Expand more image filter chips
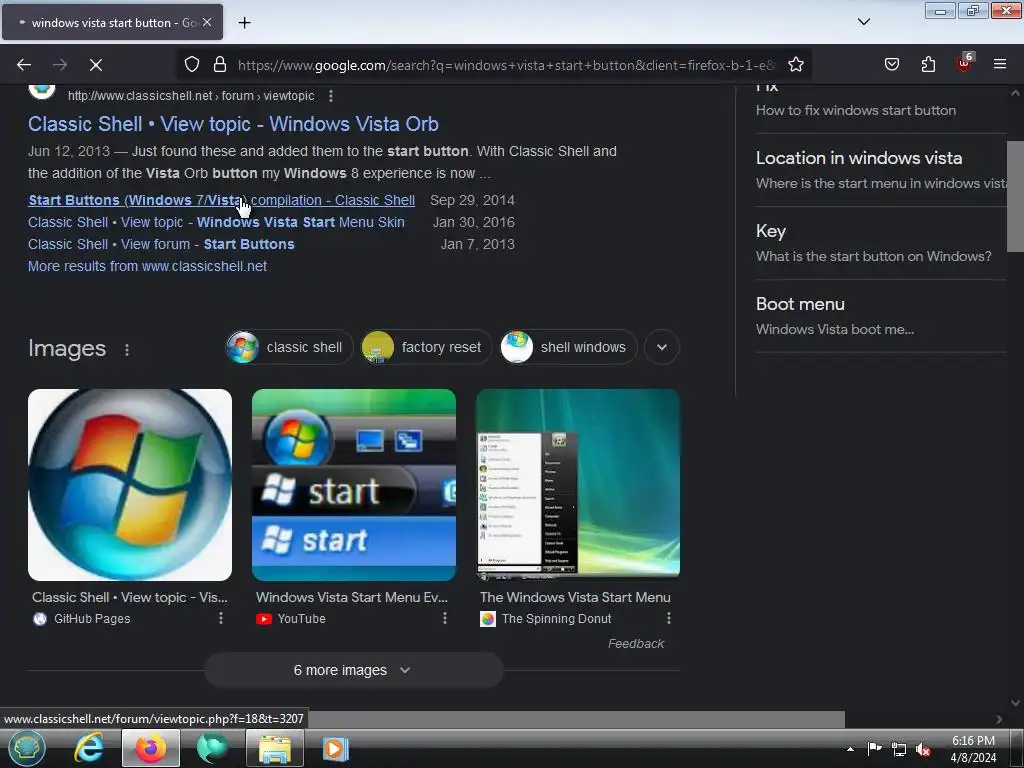 [x=662, y=347]
